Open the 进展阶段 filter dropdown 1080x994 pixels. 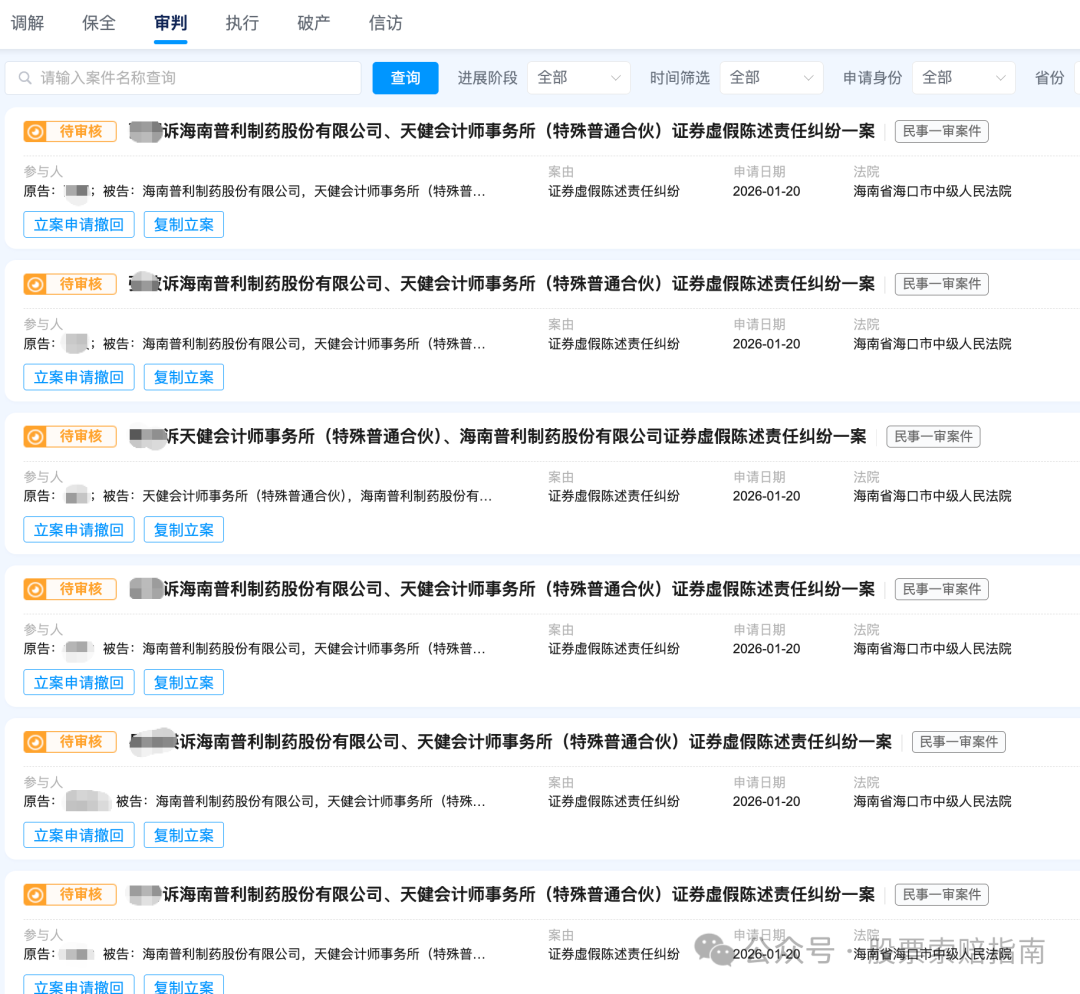click(578, 78)
